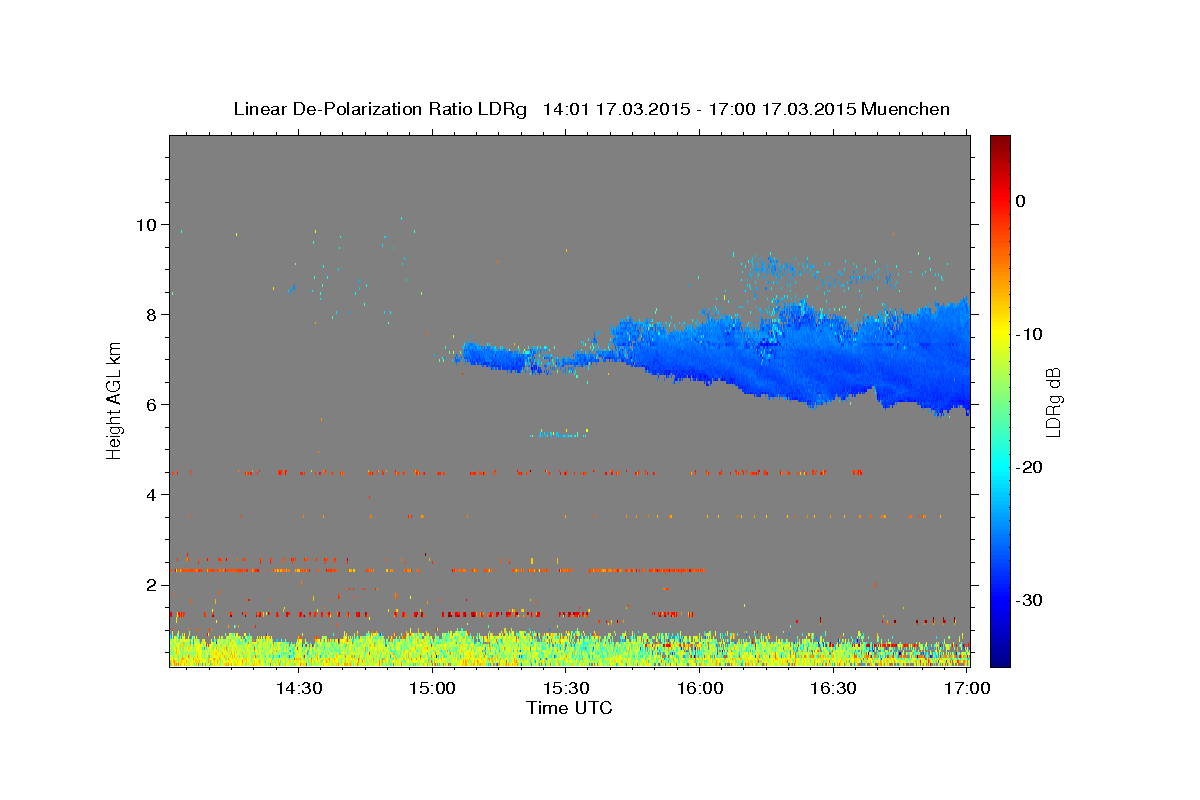Click the 14:30 time tick label
The image size is (1200, 800).
[298, 688]
